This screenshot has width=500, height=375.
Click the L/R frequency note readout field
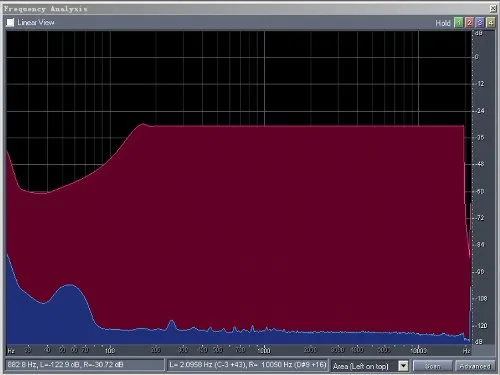[x=247, y=365]
